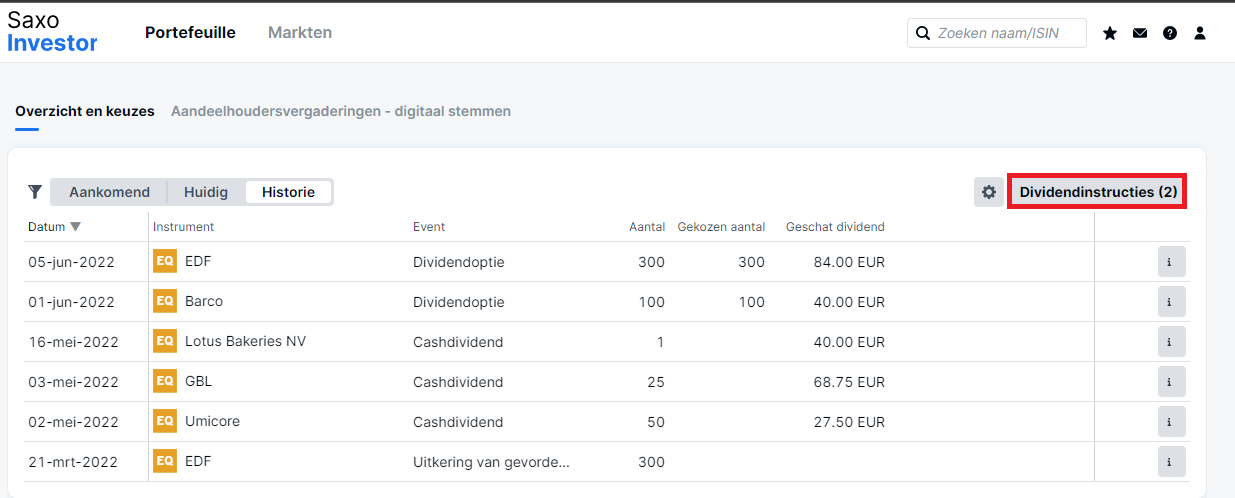The image size is (1235, 498).
Task: Open Aandeelhoudersvergaderingen - digitaal stemmen tab
Action: click(x=341, y=111)
